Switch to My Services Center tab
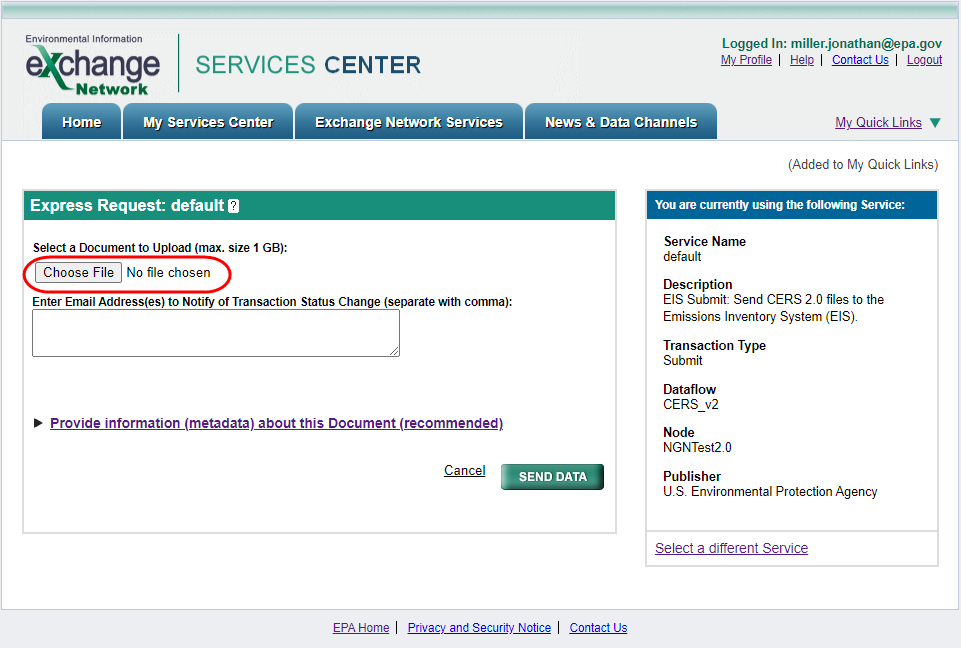Screen dimensions: 961x648 click(208, 122)
